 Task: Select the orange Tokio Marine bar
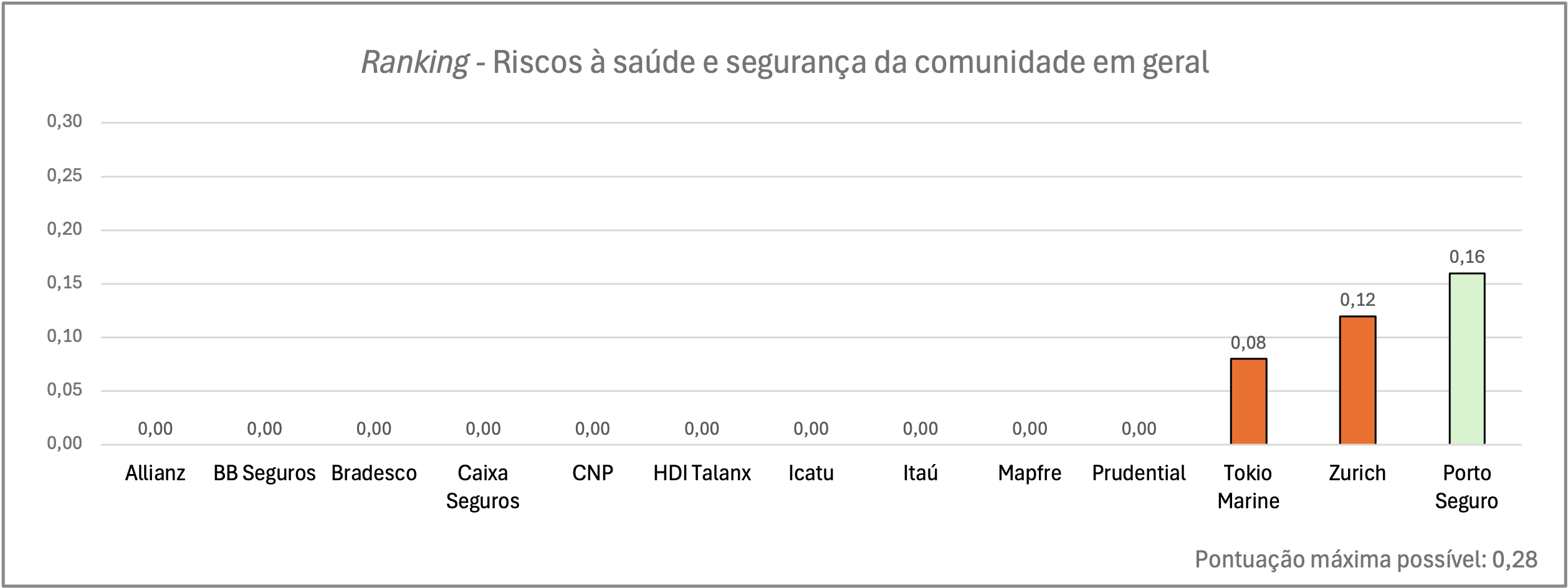1248,401
